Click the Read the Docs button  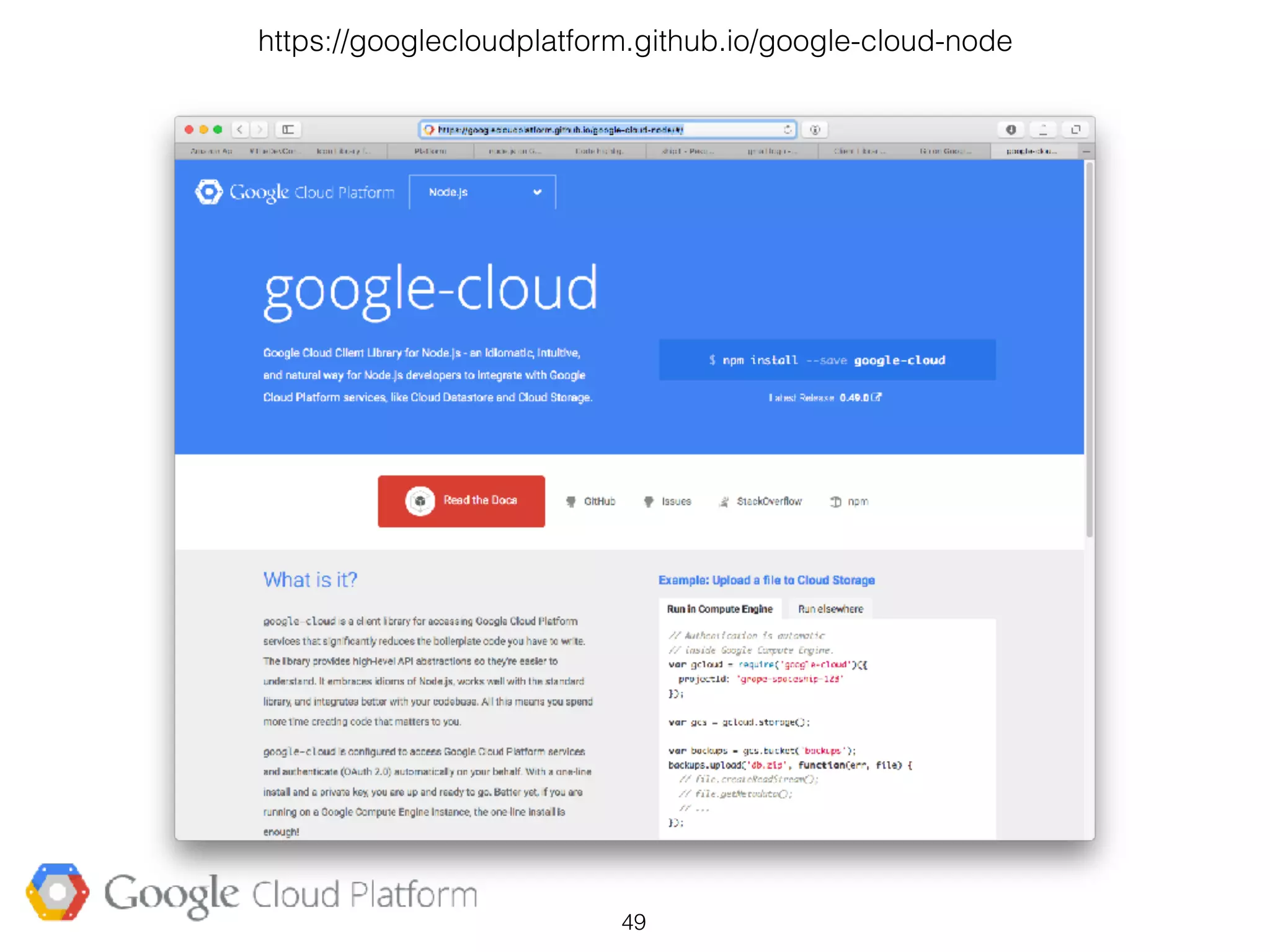click(x=461, y=501)
